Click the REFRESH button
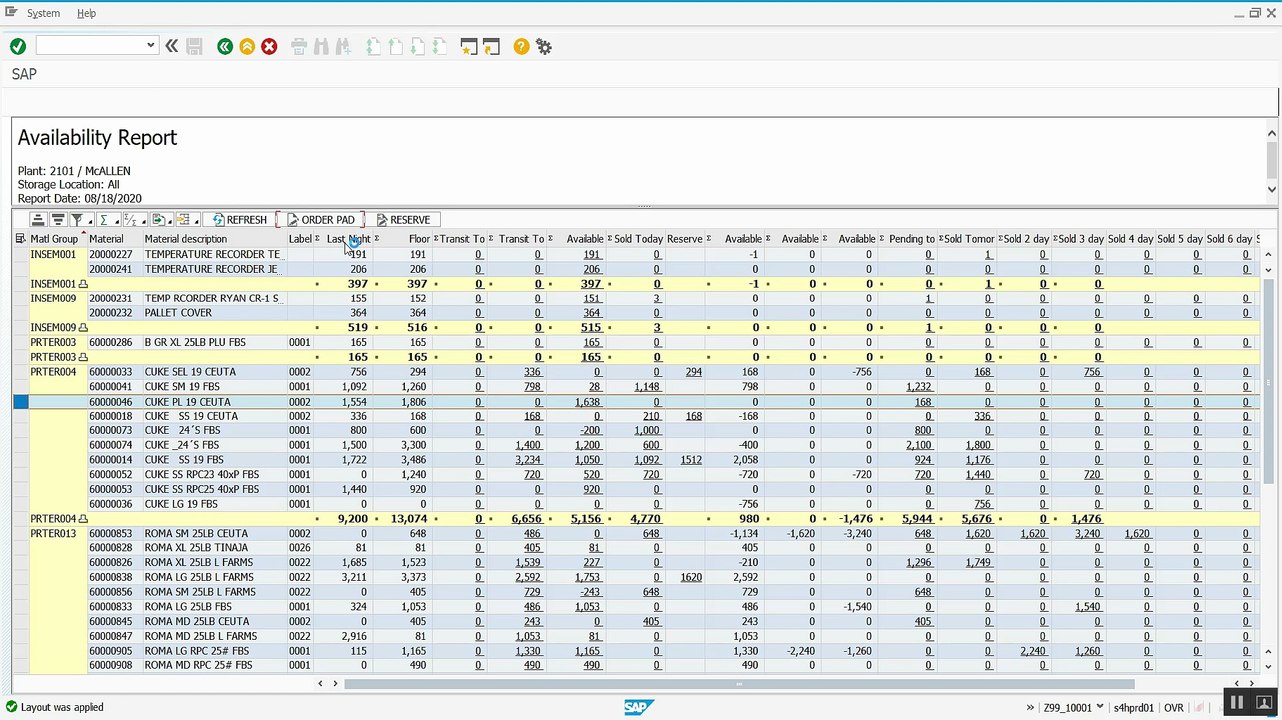Image resolution: width=1282 pixels, height=720 pixels. point(240,220)
